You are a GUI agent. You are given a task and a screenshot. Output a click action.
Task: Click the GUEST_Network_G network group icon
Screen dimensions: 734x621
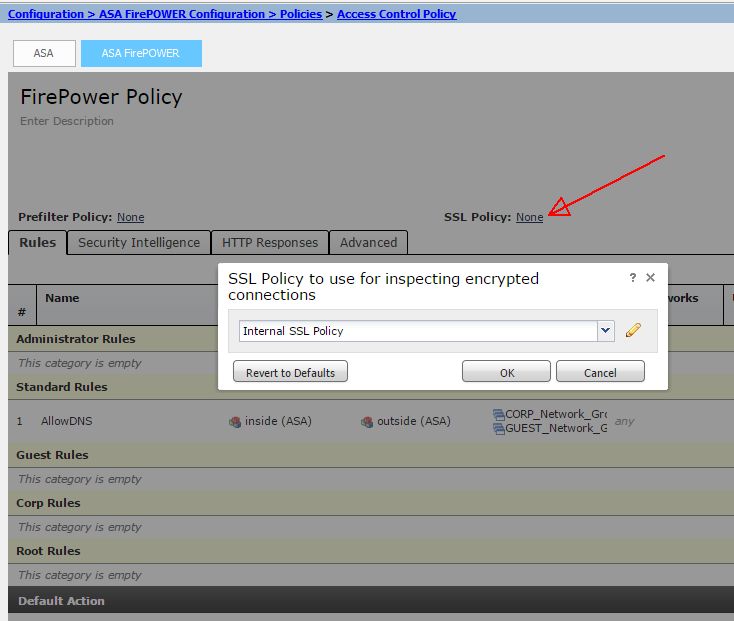(x=499, y=428)
